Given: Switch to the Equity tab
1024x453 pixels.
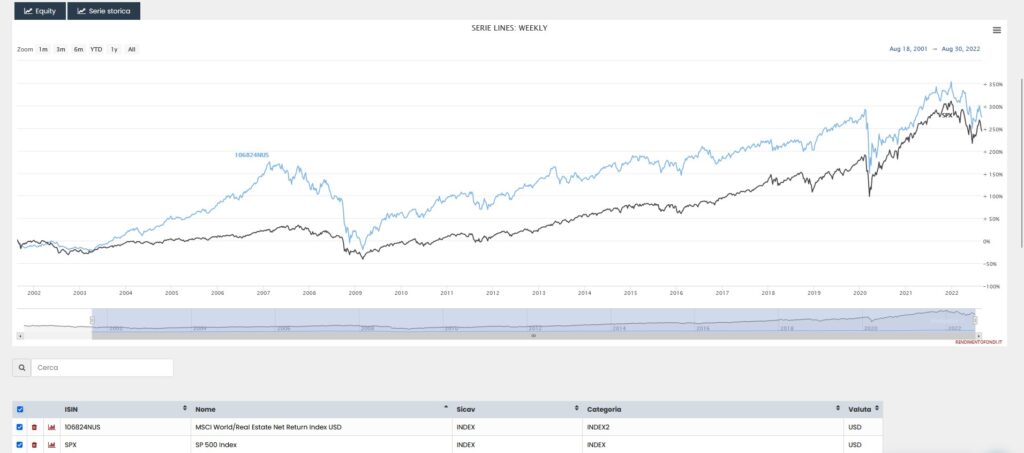Looking at the screenshot, I should pos(39,12).
